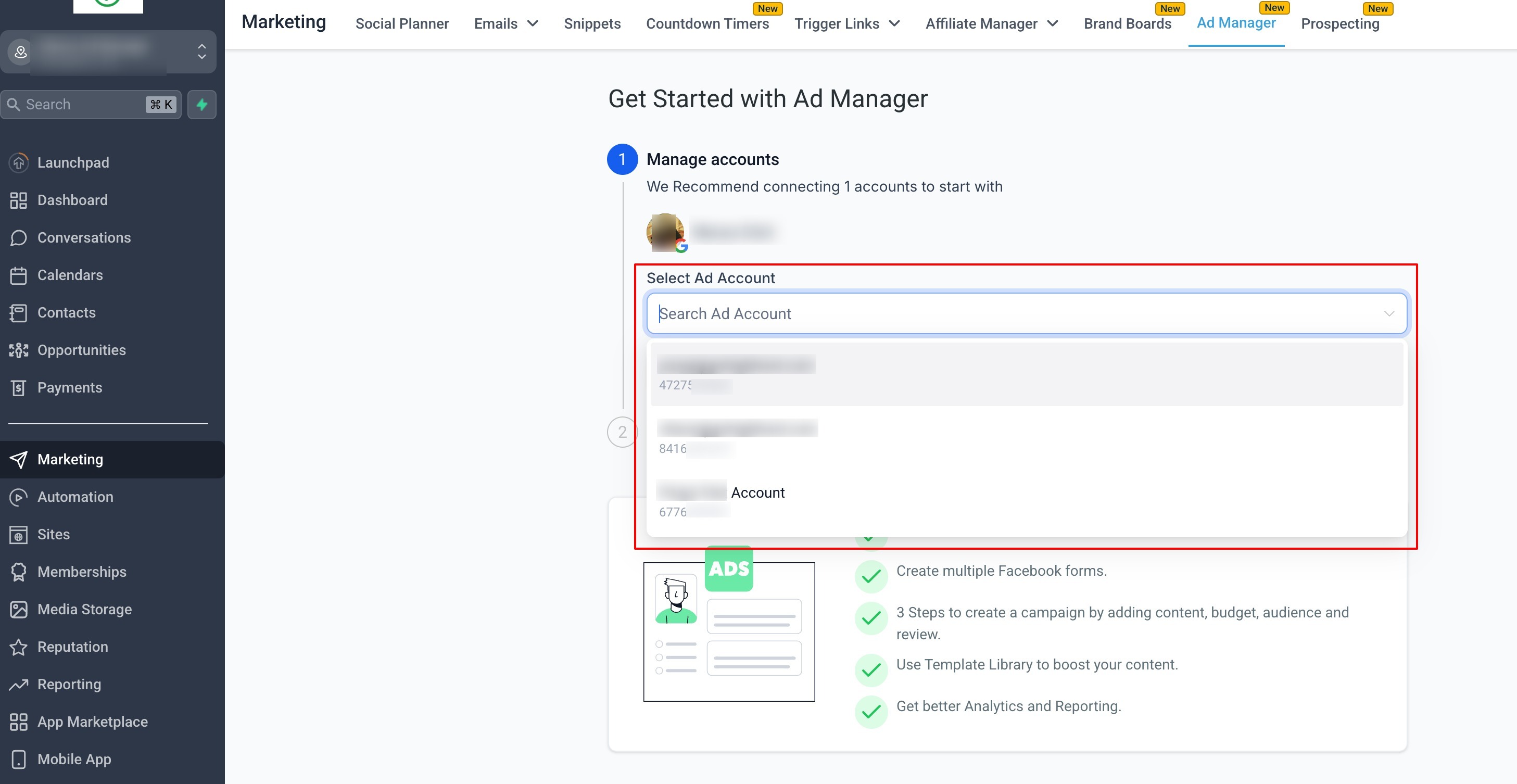
Task: Click the Reputation star icon
Action: tap(18, 647)
